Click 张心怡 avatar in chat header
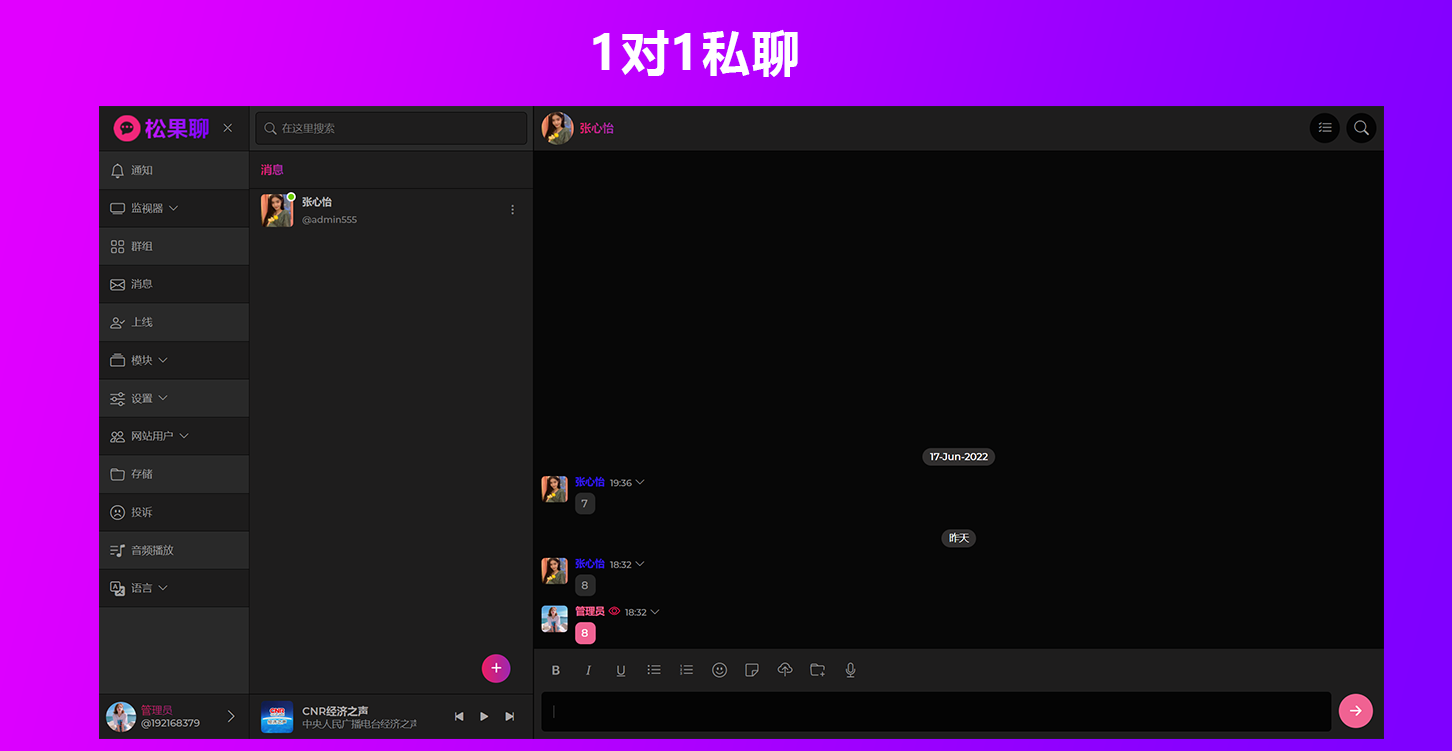 557,128
